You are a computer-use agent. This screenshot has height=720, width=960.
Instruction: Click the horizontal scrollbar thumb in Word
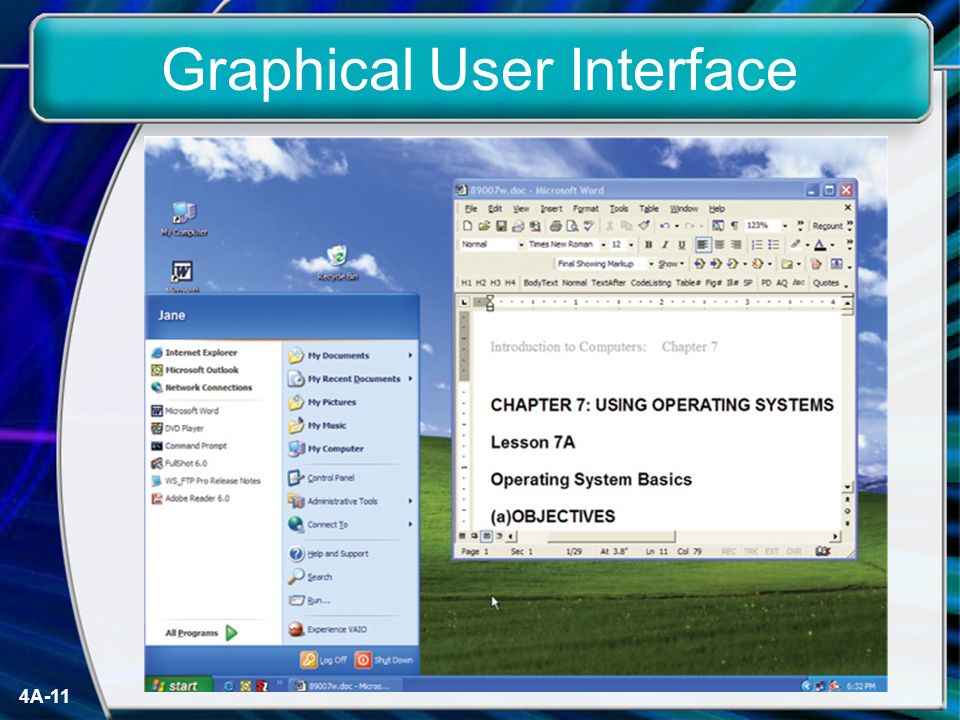click(x=611, y=536)
